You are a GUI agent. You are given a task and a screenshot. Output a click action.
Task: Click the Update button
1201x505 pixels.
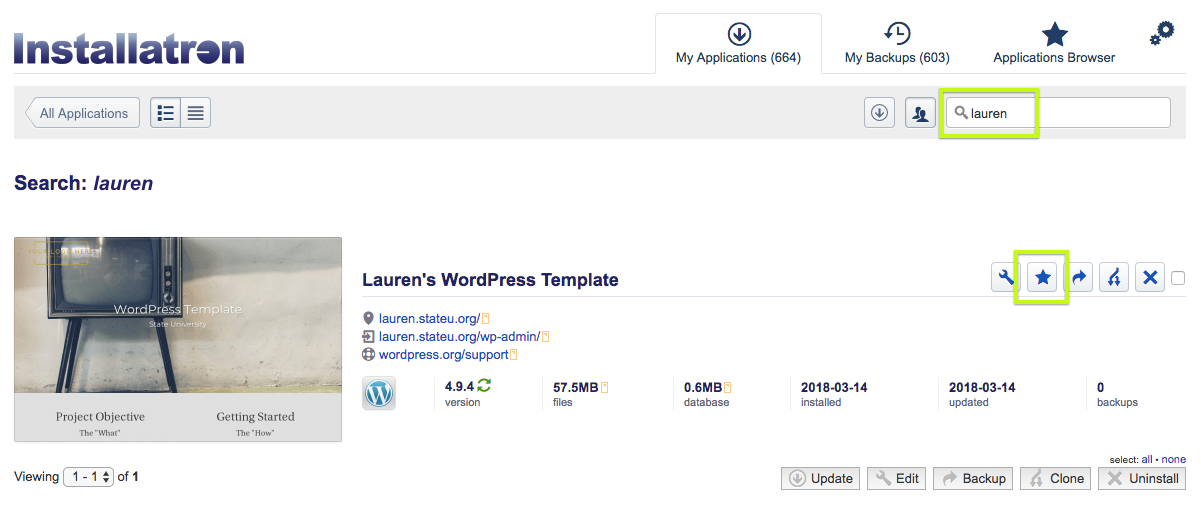(x=820, y=478)
